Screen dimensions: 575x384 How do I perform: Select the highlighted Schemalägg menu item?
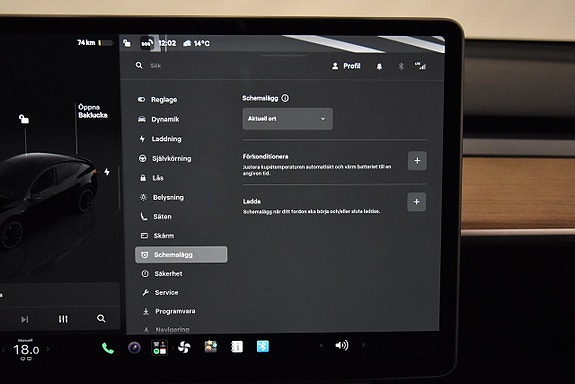coord(181,255)
